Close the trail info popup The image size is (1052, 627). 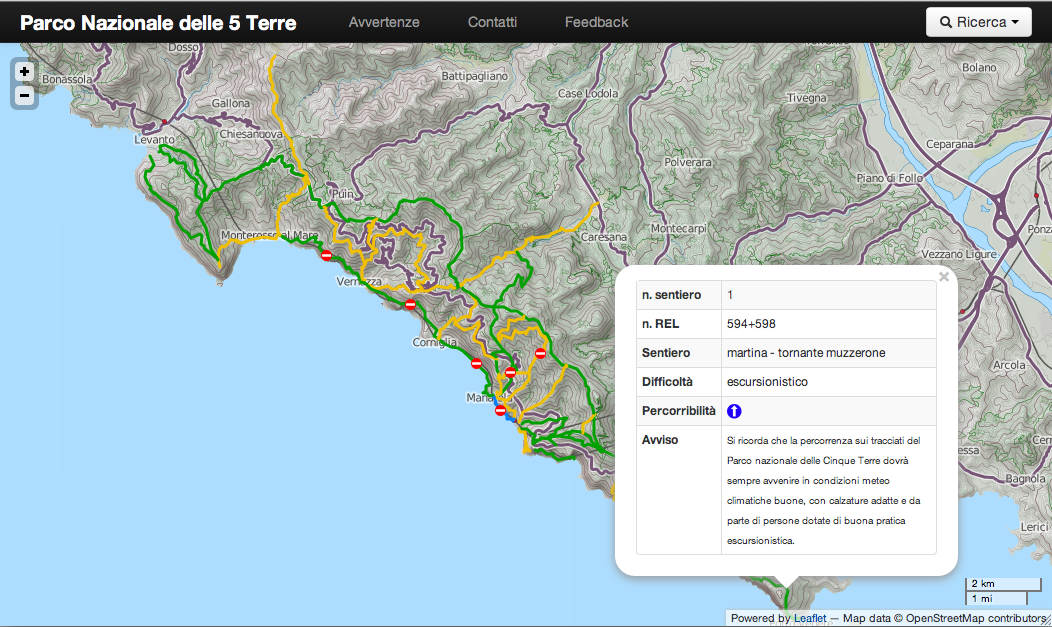tap(943, 276)
